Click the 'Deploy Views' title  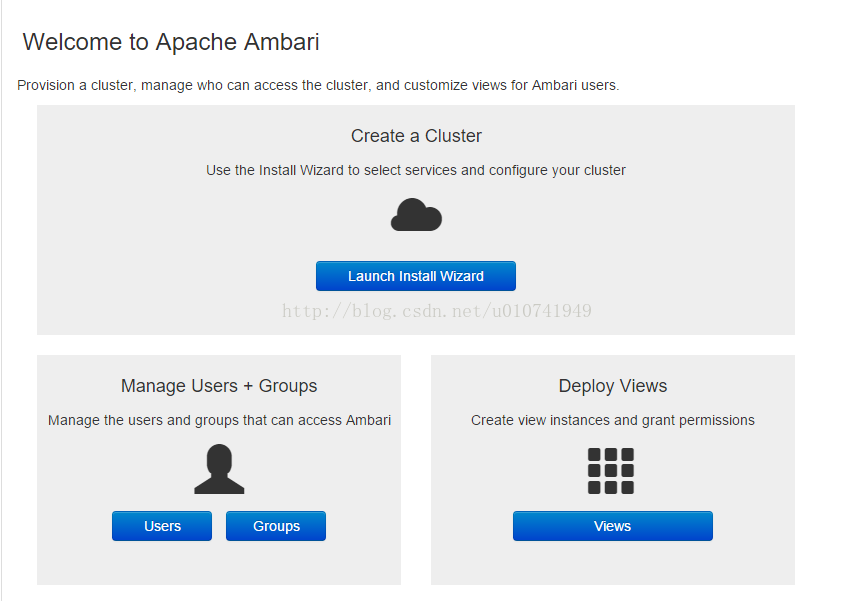click(x=612, y=386)
